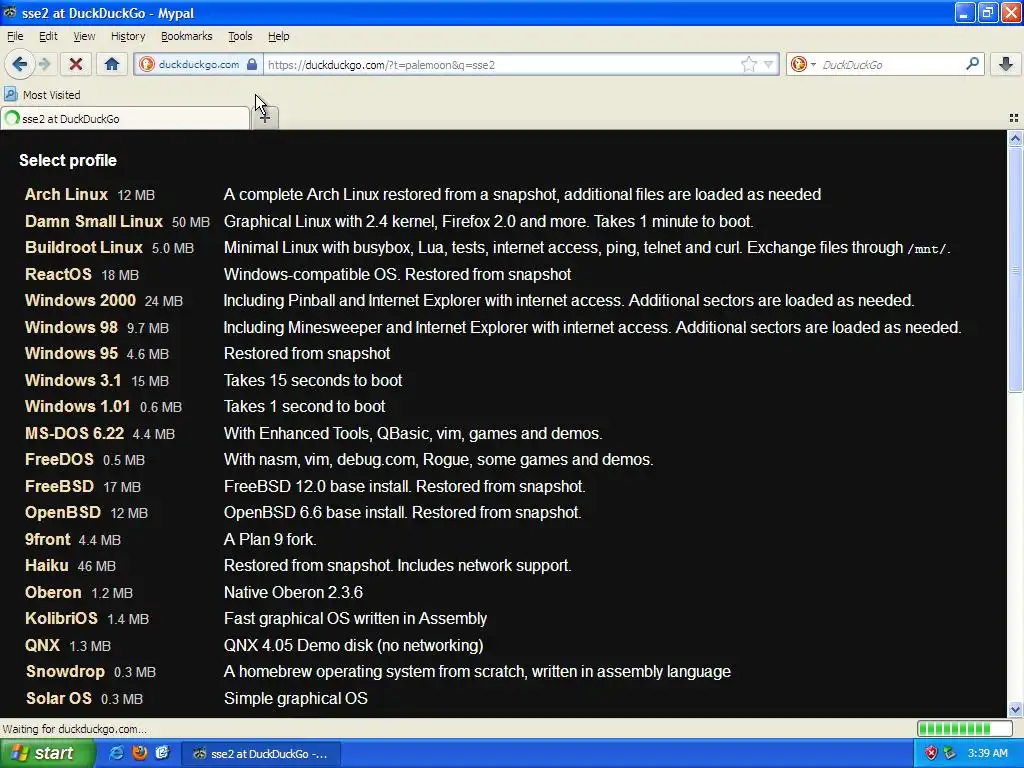Click the page loading progress bar
Screen dimensions: 1024x768
click(964, 728)
